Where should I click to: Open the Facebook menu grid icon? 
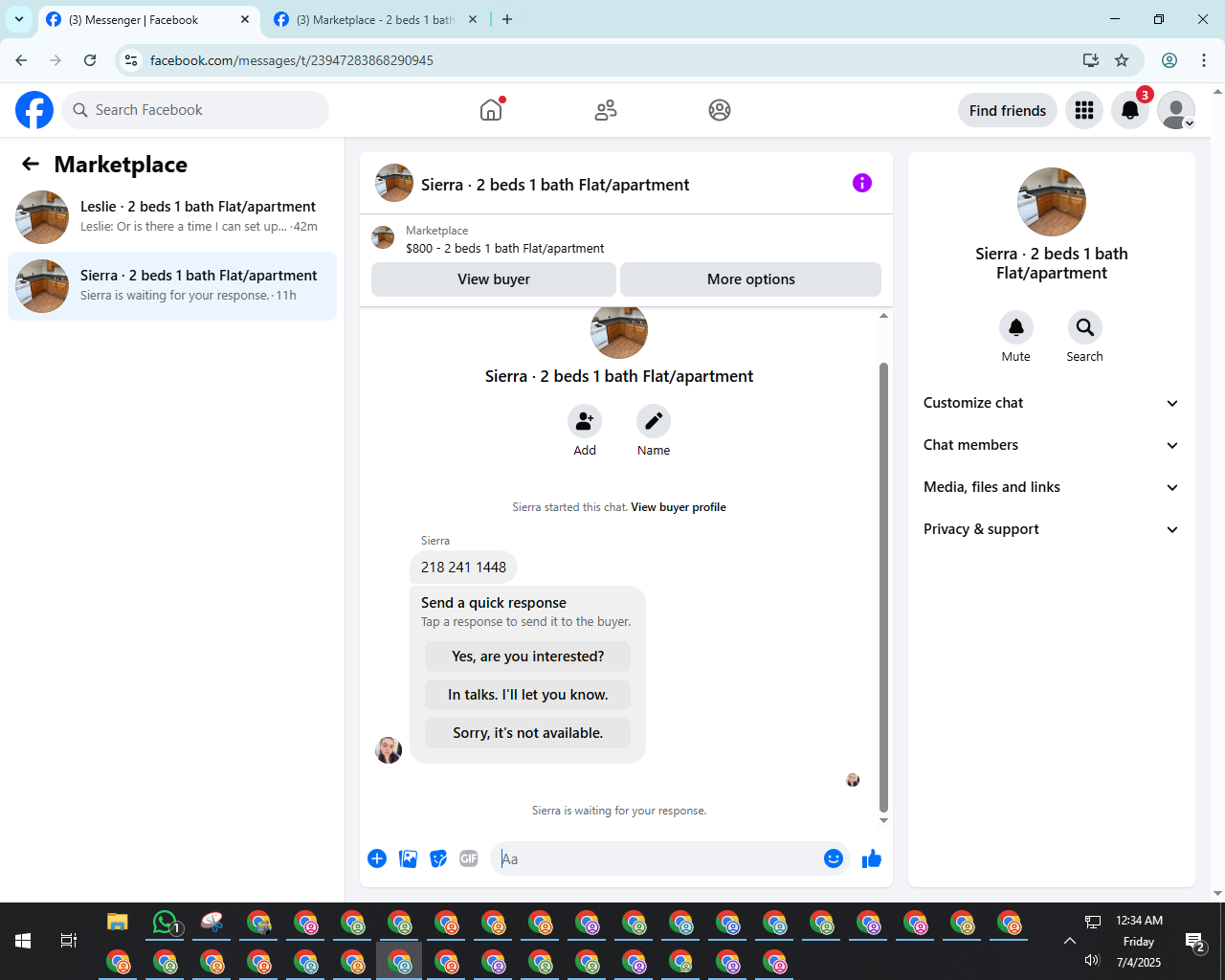1084,110
